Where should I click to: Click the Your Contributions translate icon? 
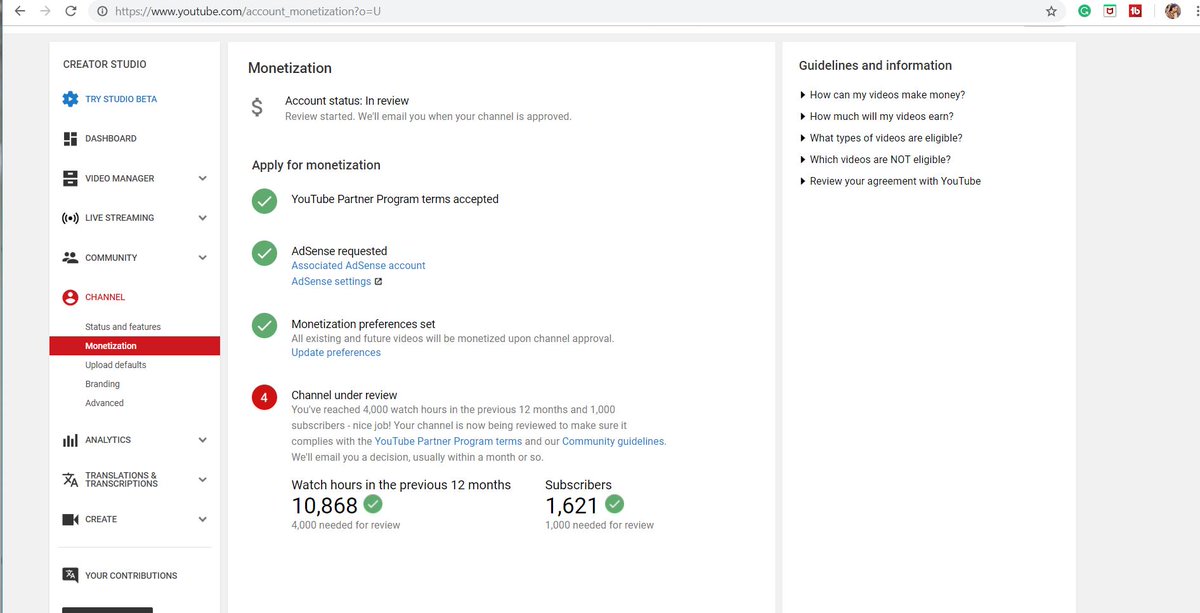coord(70,575)
